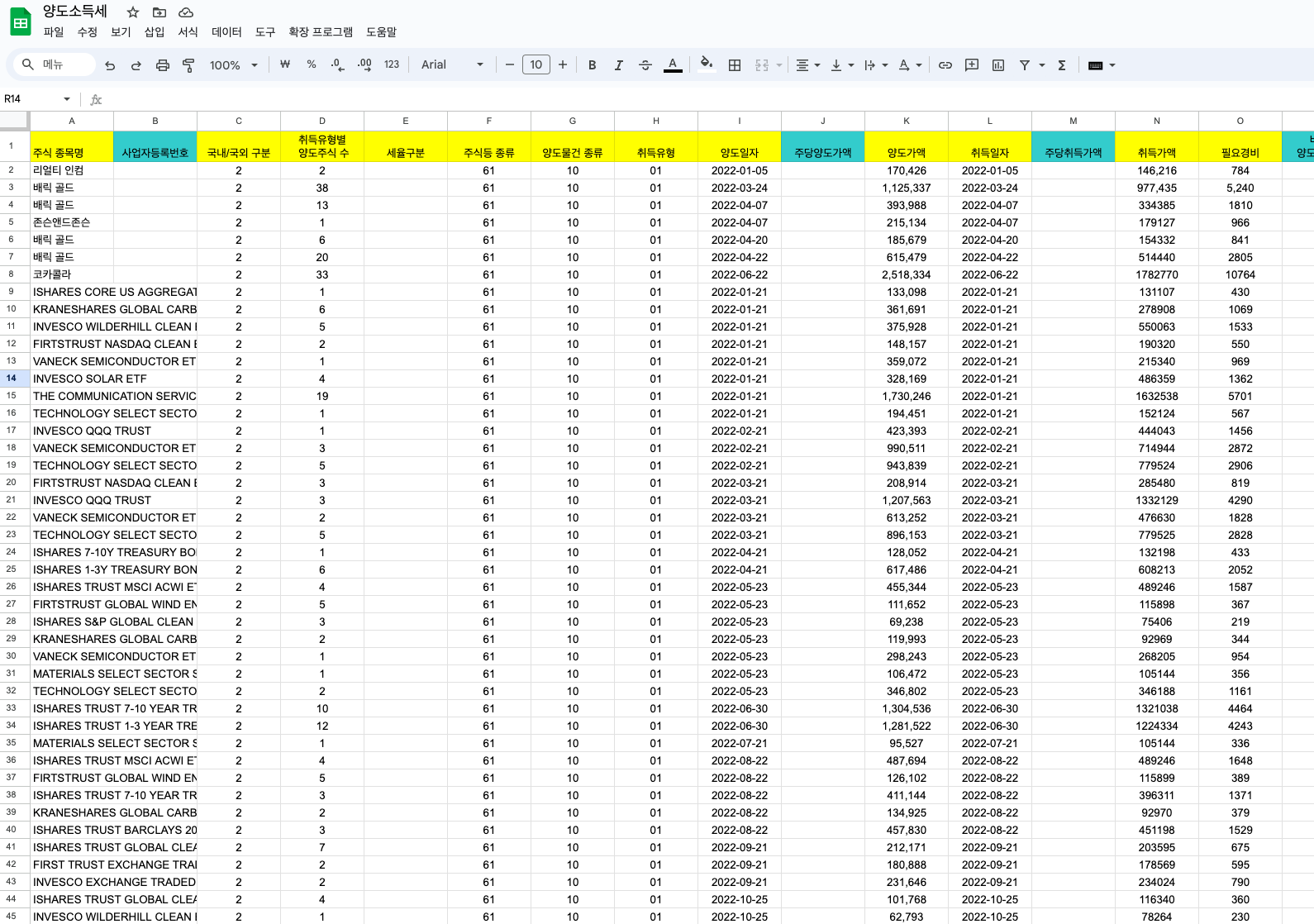The image size is (1314, 924).
Task: Click the menu search box
Action: coord(55,64)
